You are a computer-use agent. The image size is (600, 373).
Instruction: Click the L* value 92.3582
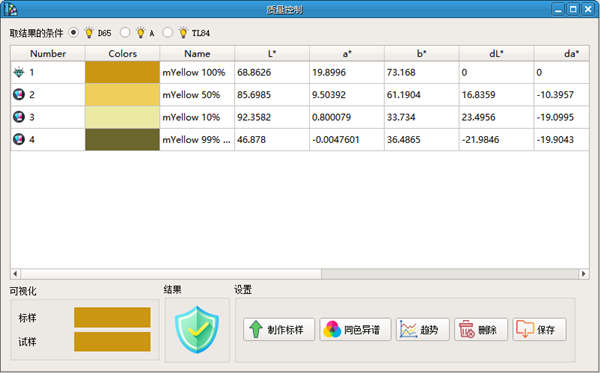pos(254,117)
